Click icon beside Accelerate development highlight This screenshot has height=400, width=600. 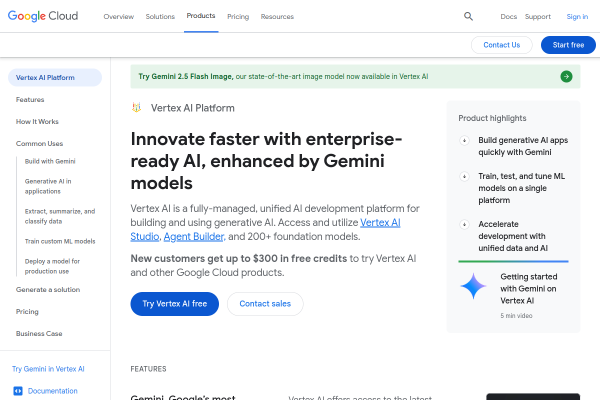tap(465, 224)
